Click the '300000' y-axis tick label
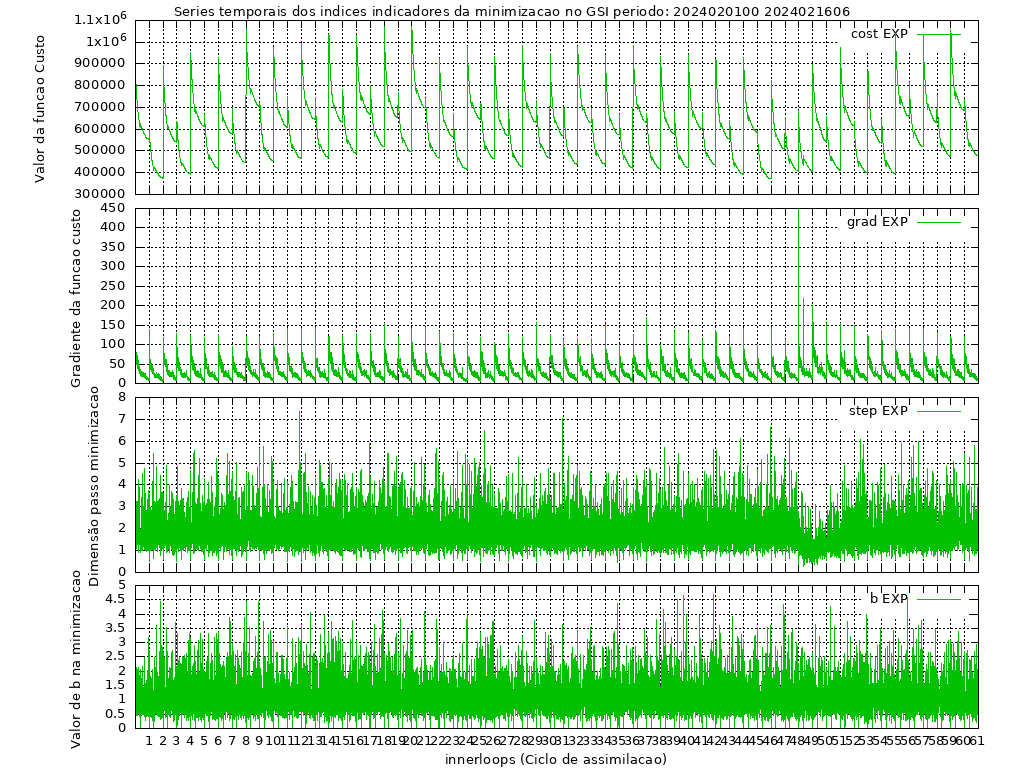Image resolution: width=1024 pixels, height=768 pixels. (100, 194)
